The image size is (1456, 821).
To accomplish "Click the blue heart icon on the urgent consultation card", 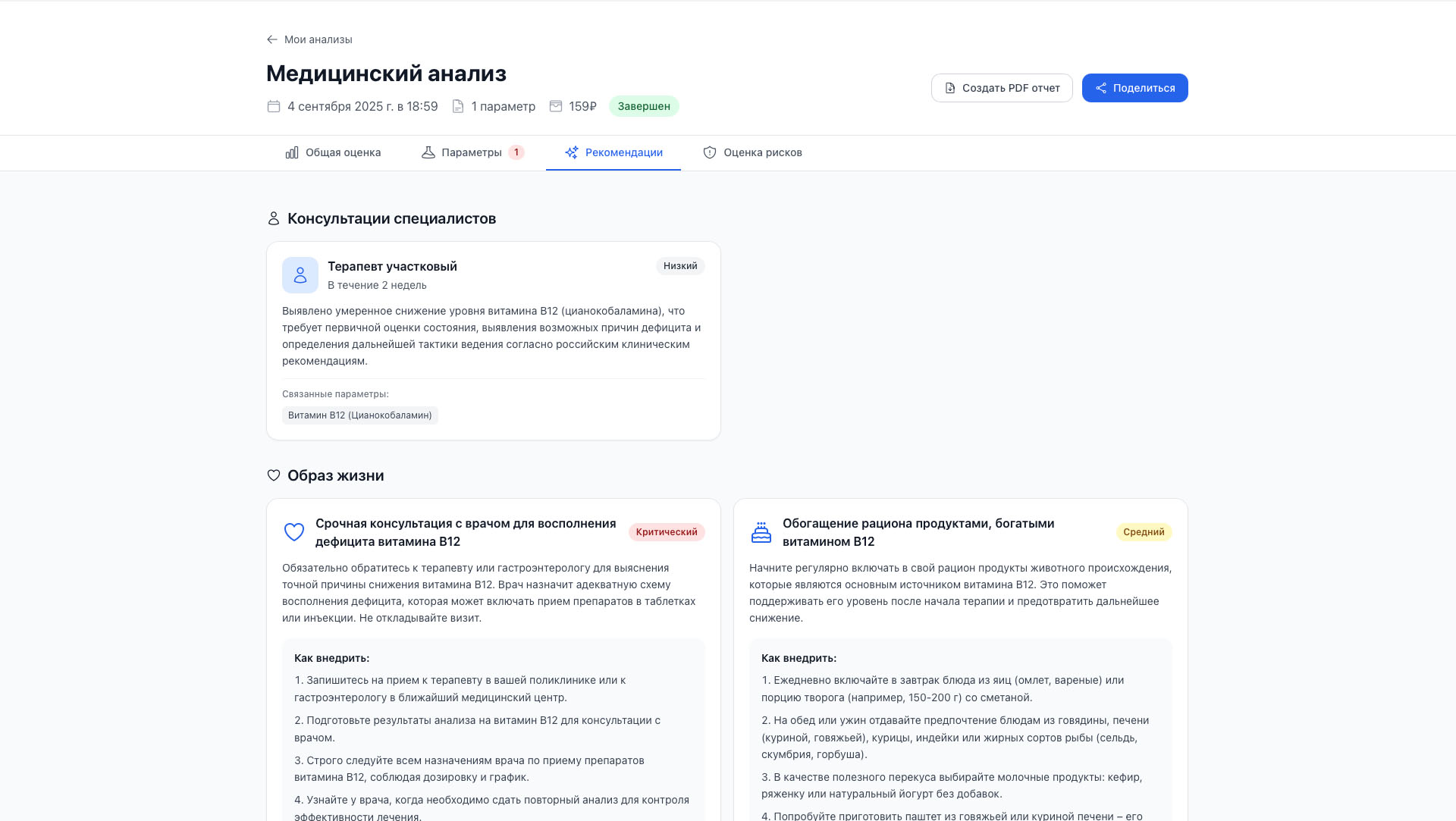I will pos(294,532).
